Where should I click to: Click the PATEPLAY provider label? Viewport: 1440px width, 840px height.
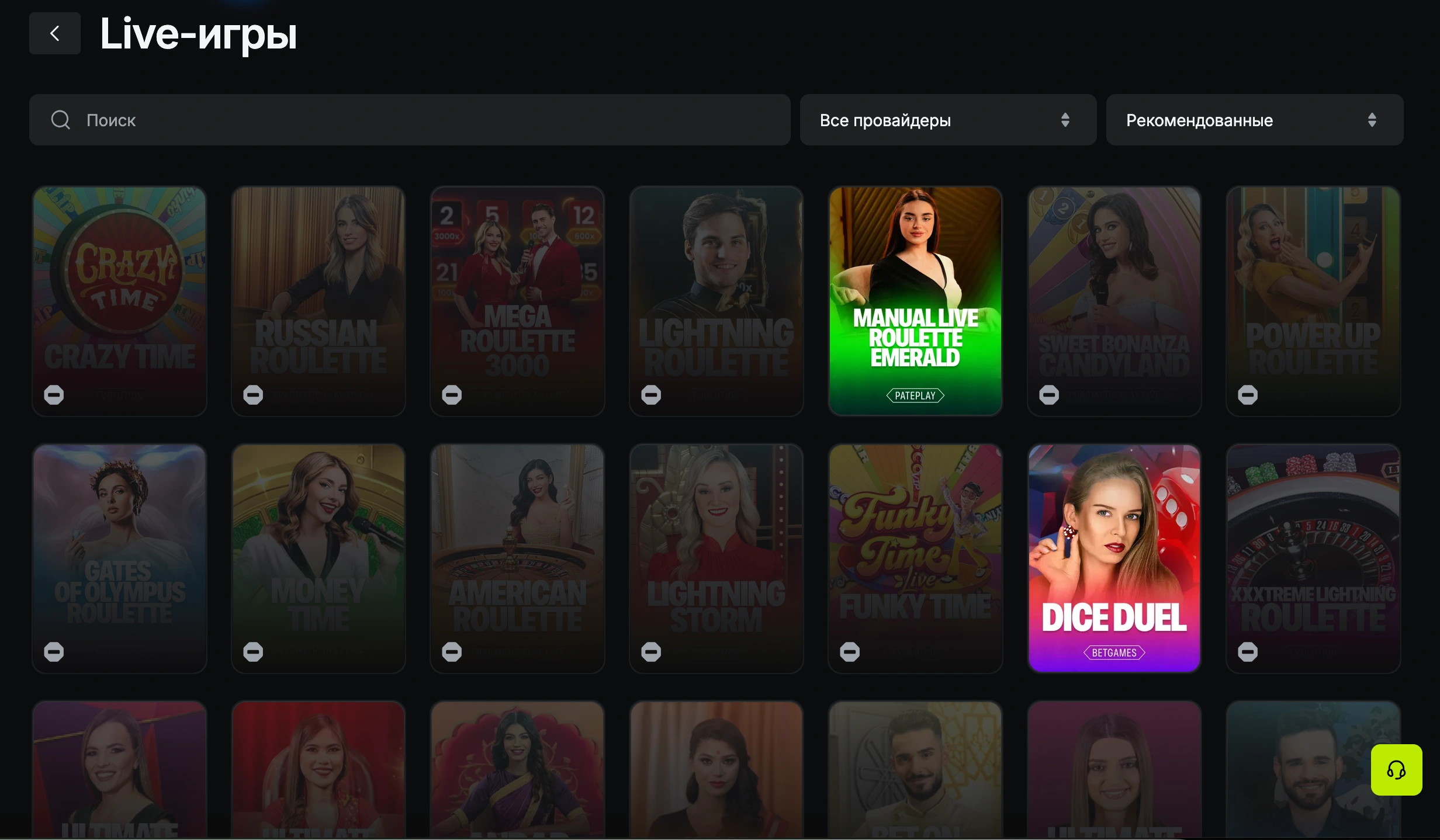coord(915,395)
